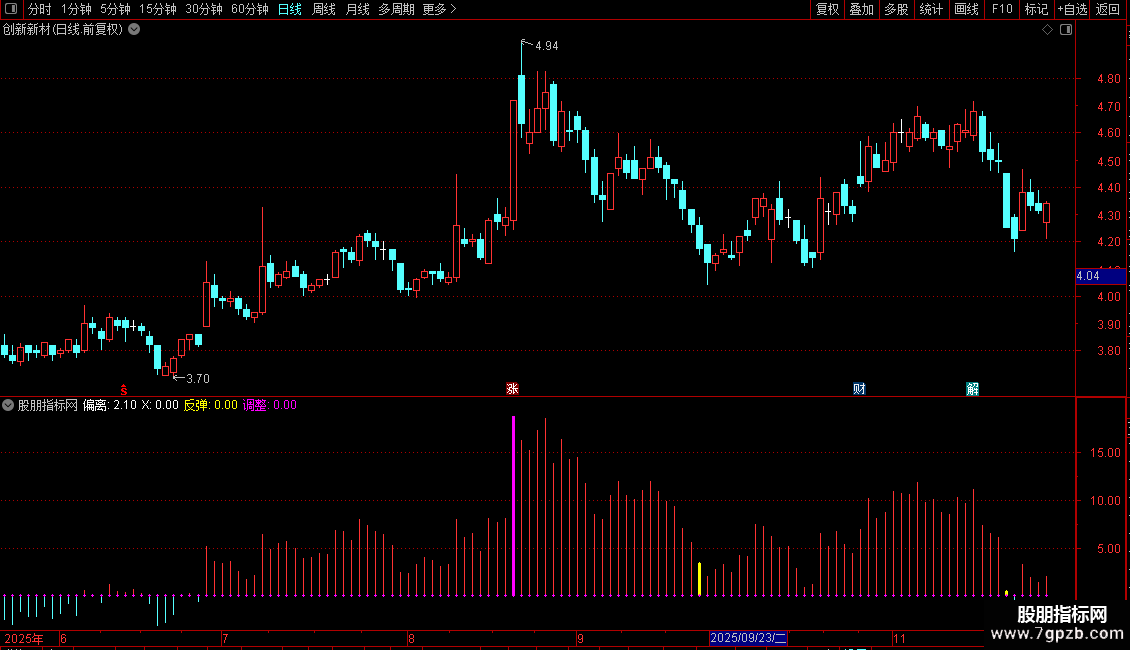Image resolution: width=1130 pixels, height=650 pixels.
Task: Click the 10.00 indicator axis label
Action: (1105, 501)
